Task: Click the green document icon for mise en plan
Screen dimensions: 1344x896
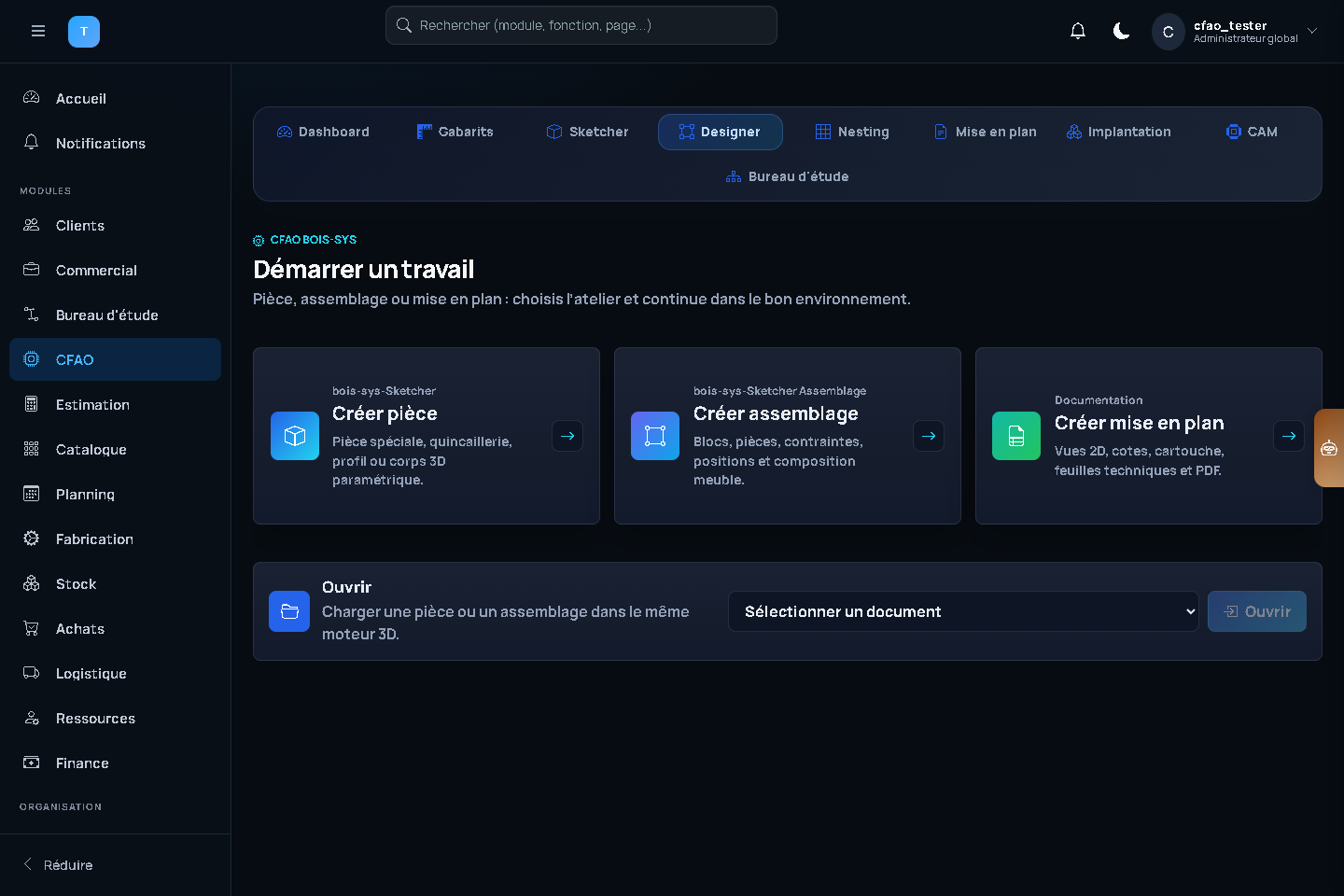Action: pyautogui.click(x=1016, y=436)
